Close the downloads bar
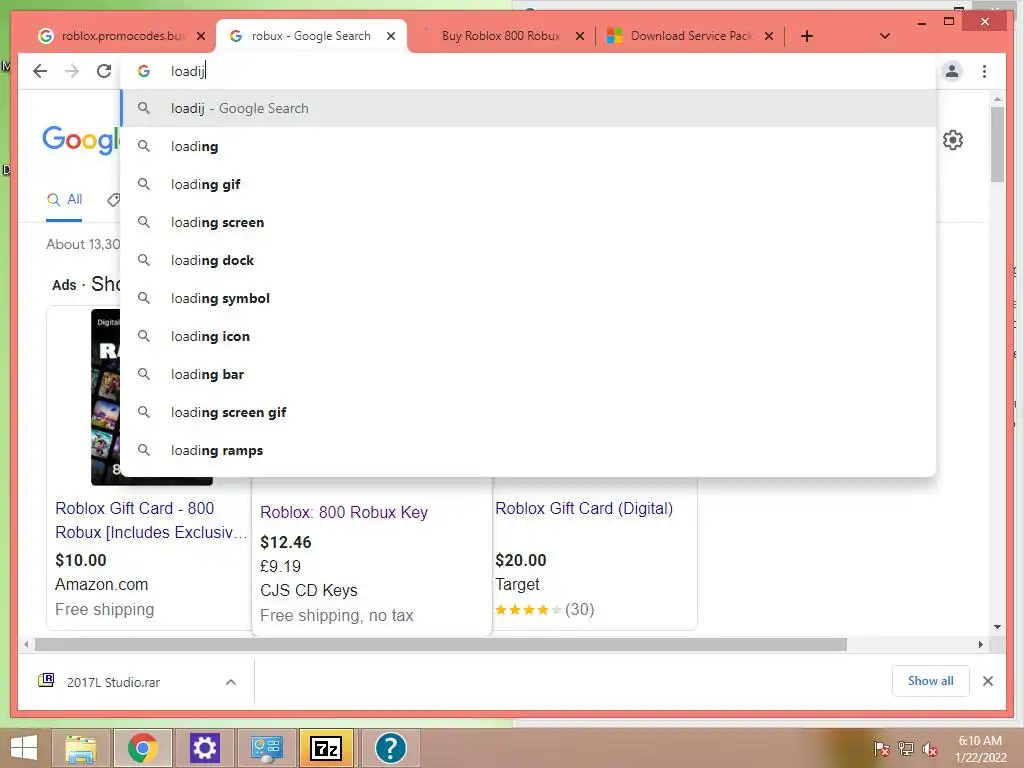Viewport: 1024px width, 768px height. 988,681
